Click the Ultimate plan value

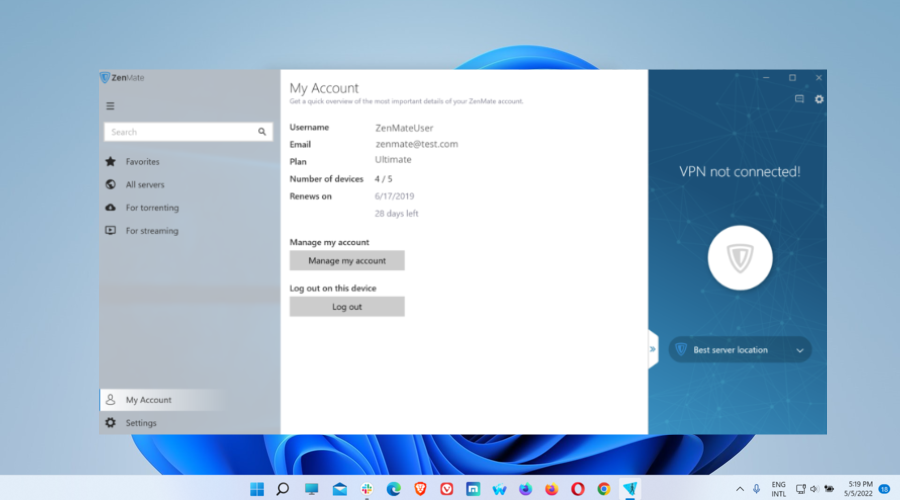coord(393,160)
